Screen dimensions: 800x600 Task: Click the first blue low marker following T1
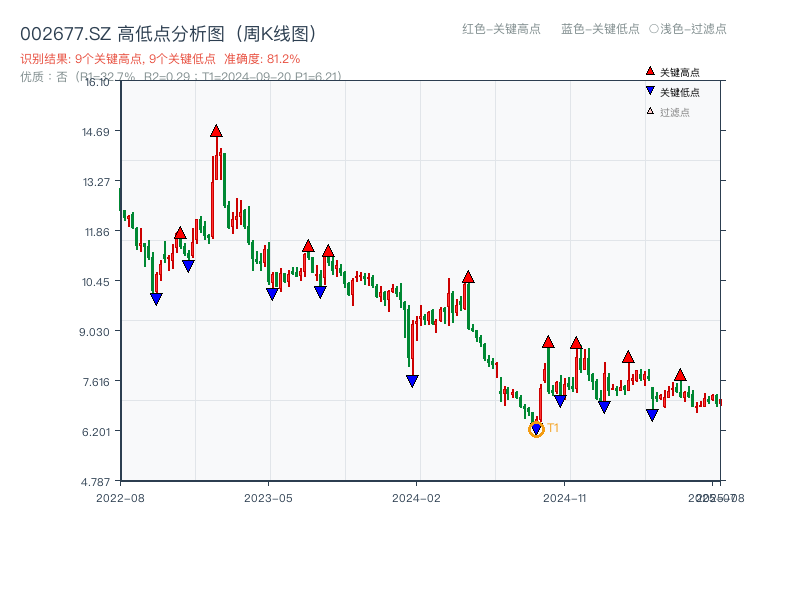(x=560, y=401)
